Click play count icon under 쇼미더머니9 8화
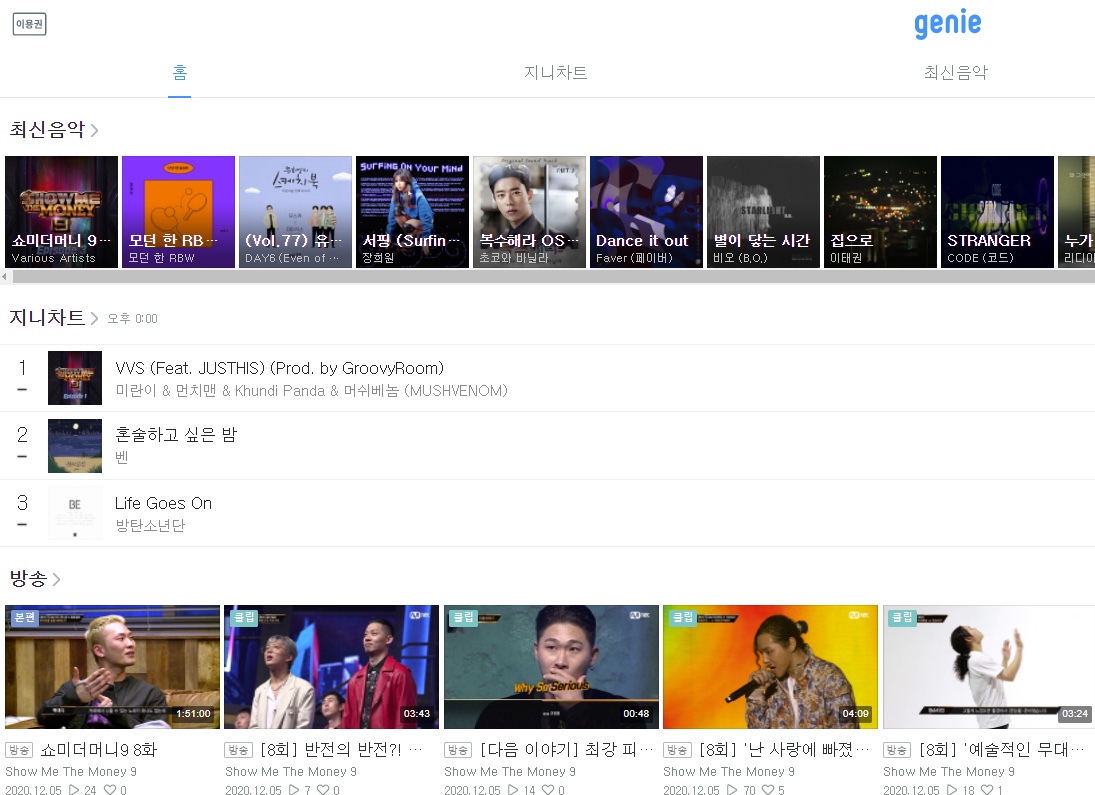Image resolution: width=1095 pixels, height=795 pixels. pyautogui.click(x=73, y=790)
